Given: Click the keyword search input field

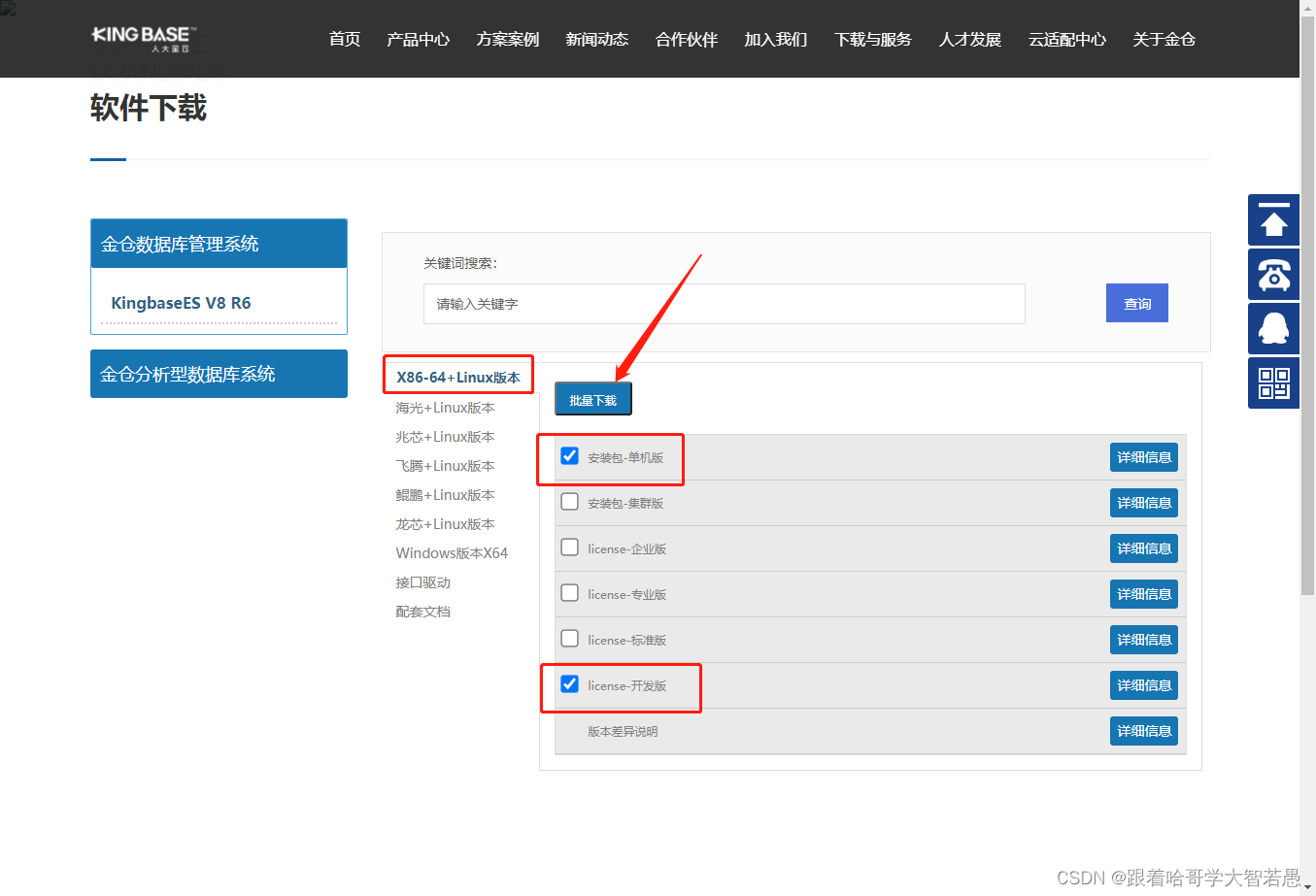Looking at the screenshot, I should point(724,304).
